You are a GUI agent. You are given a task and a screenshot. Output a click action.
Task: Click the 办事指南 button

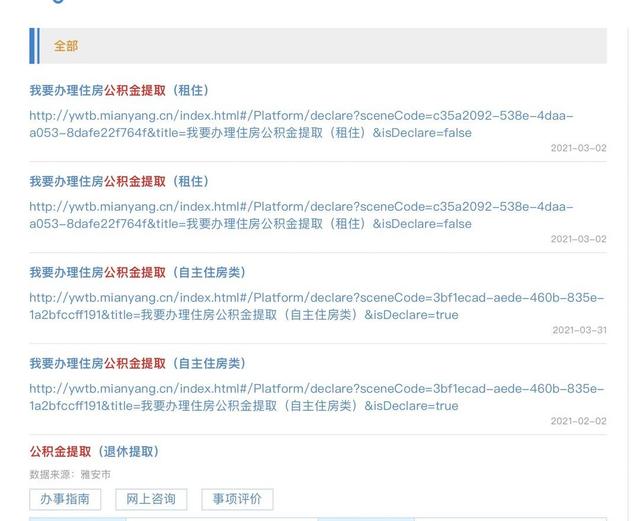pos(65,499)
